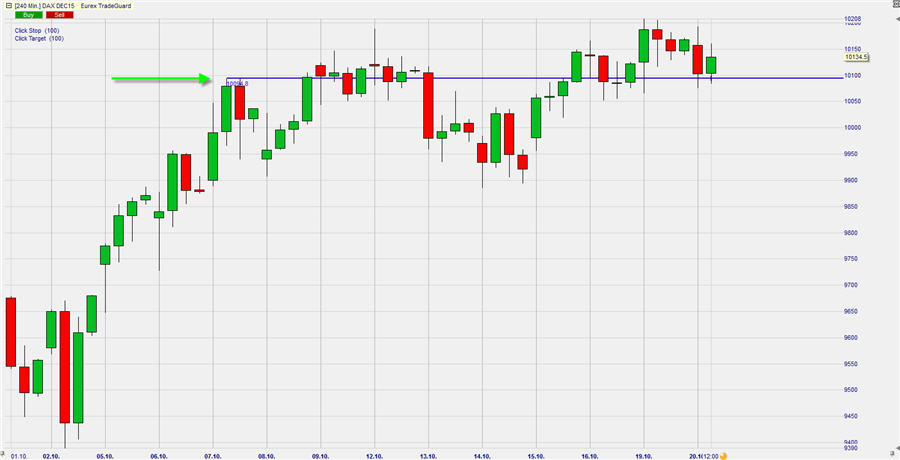
Task: Click the 9900 price axis label
Action: [x=851, y=180]
